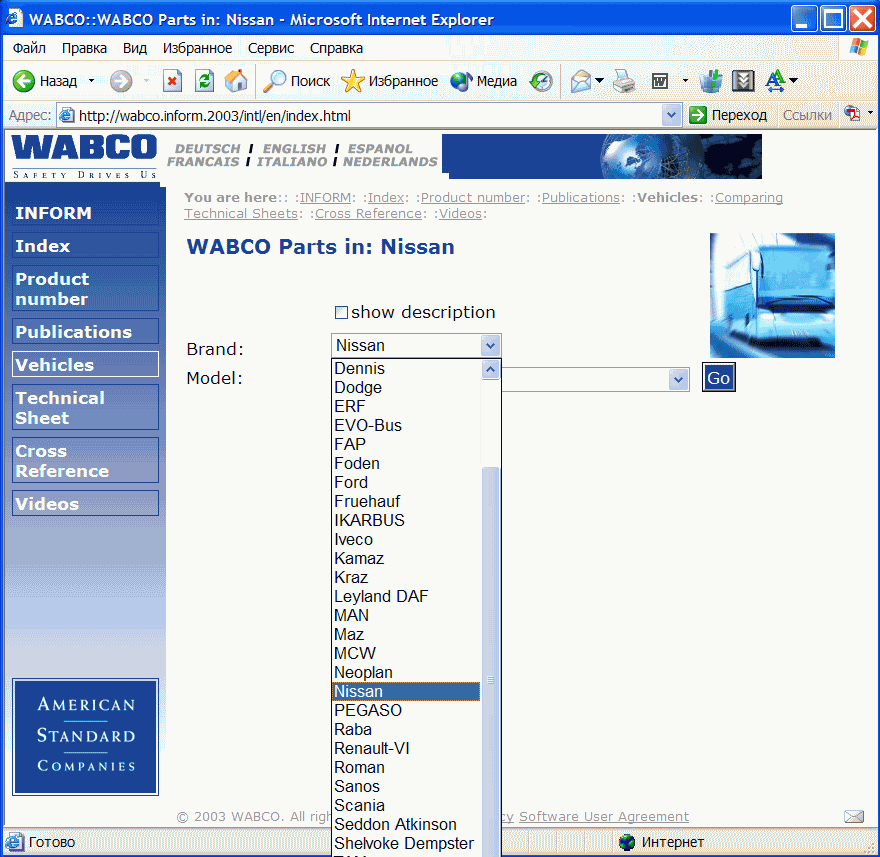Select Scania in the brand list
Image resolution: width=880 pixels, height=857 pixels.
pyautogui.click(x=406, y=805)
